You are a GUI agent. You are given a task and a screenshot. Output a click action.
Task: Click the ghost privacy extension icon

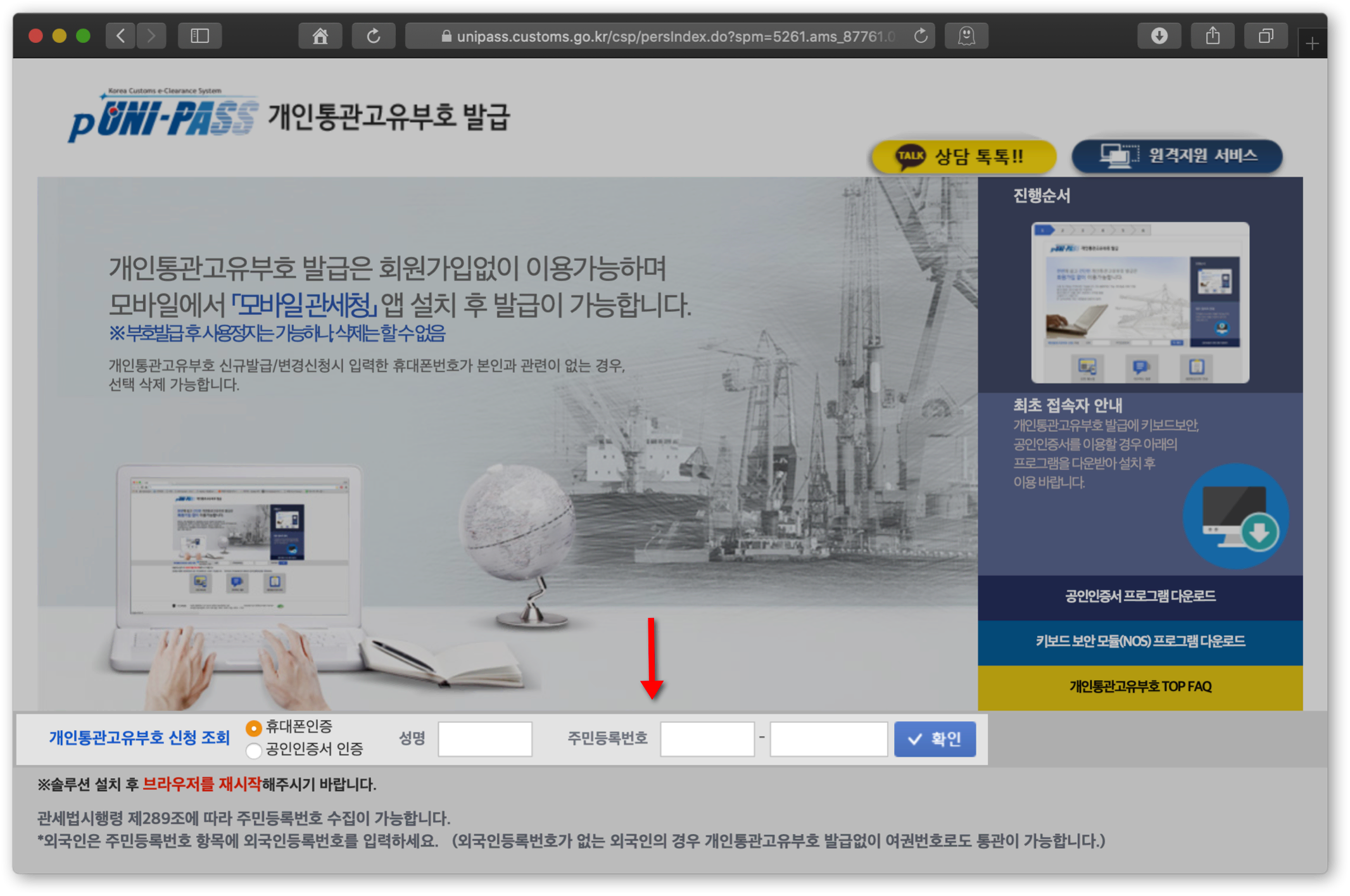click(966, 36)
